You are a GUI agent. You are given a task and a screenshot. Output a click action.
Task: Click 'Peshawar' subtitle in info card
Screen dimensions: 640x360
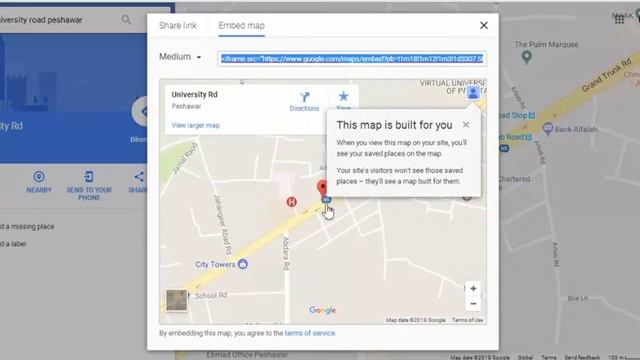[186, 106]
